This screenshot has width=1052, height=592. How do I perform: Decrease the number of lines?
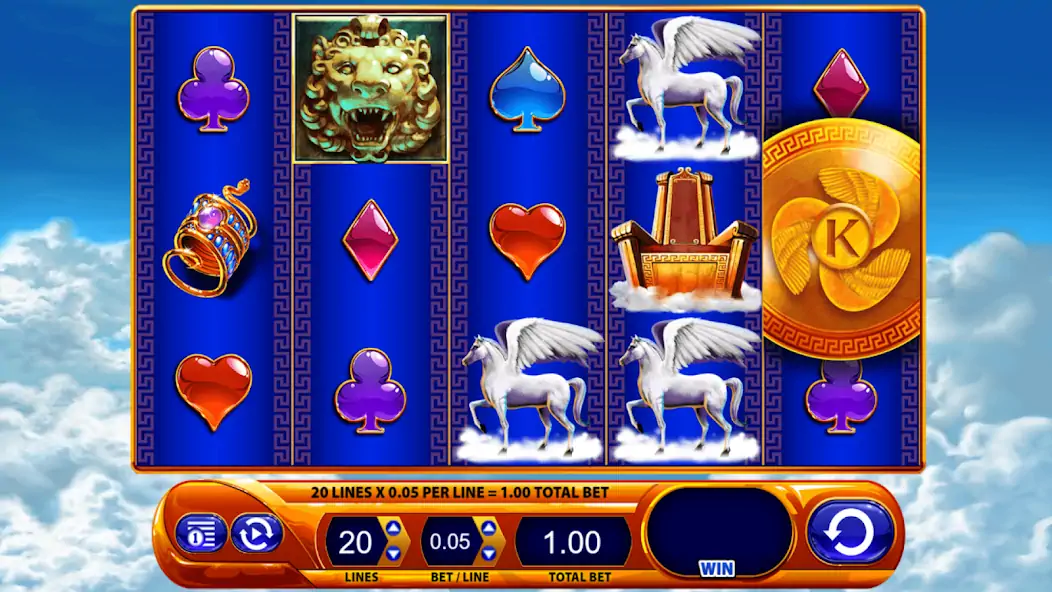coord(393,553)
